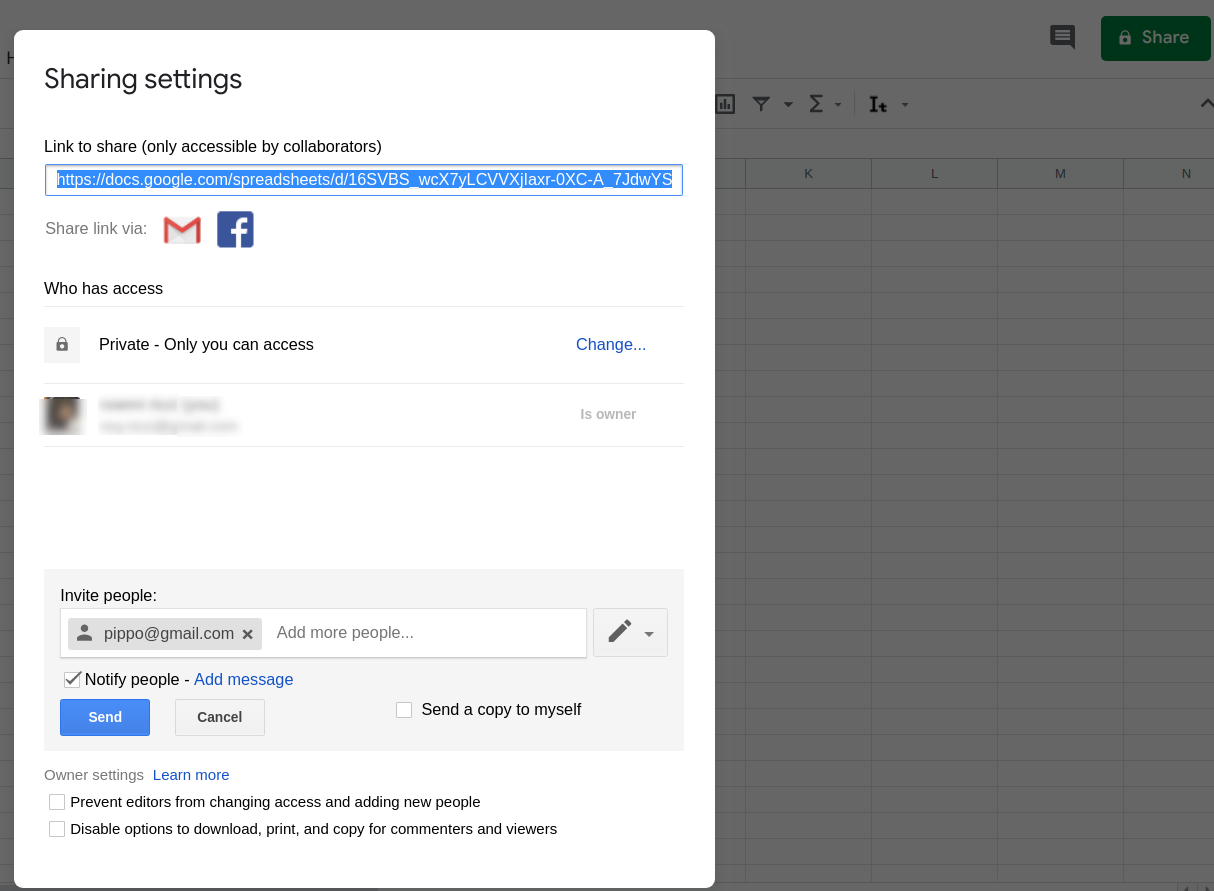This screenshot has width=1214, height=891.
Task: Click the blue Send button
Action: [105, 717]
